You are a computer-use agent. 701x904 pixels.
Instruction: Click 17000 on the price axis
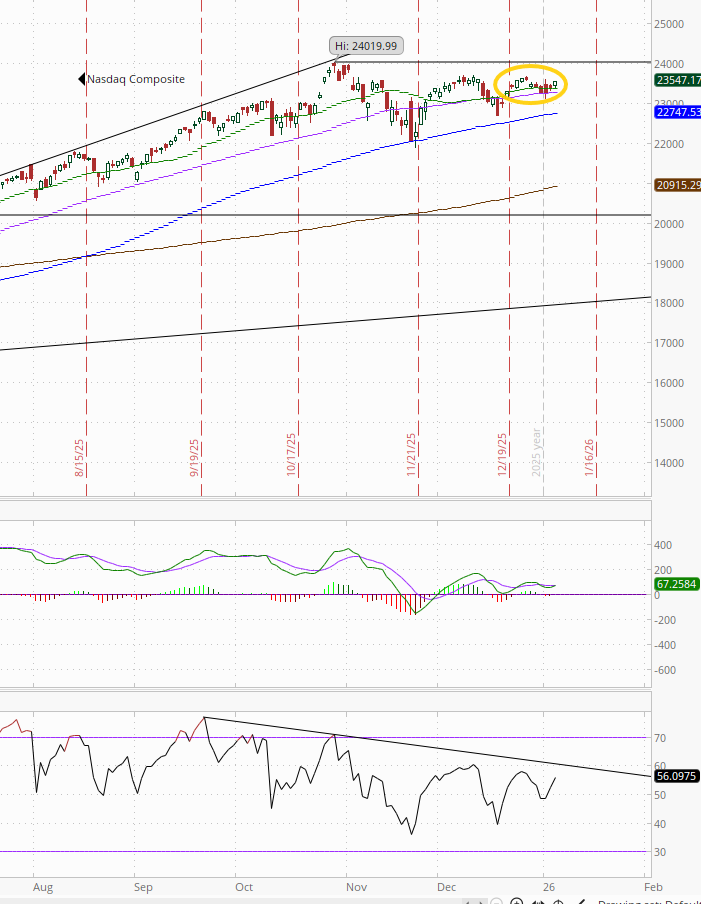coord(669,343)
